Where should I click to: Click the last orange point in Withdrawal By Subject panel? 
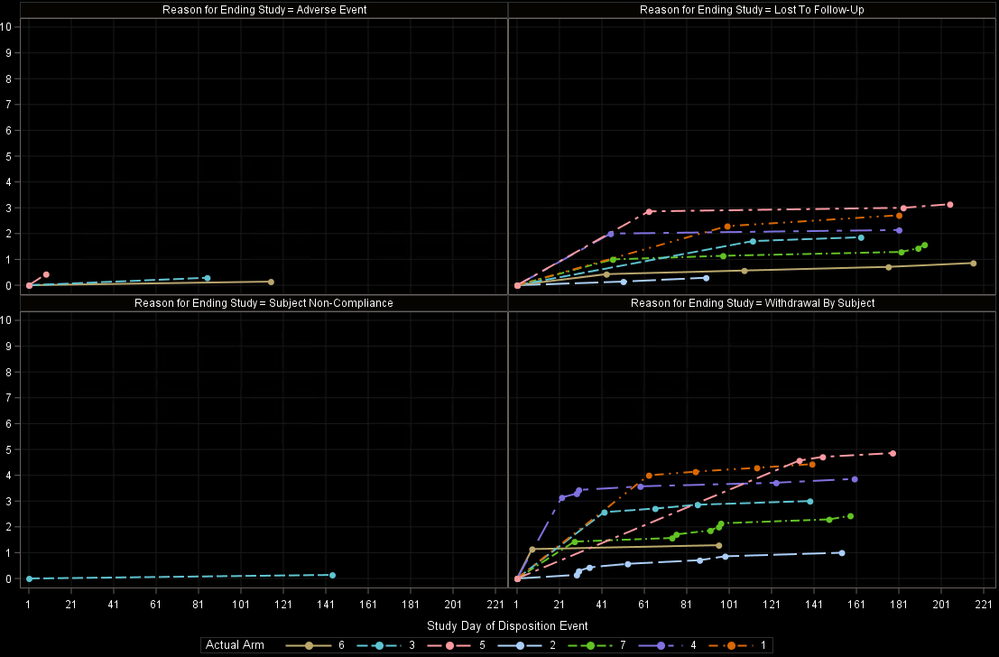click(812, 465)
